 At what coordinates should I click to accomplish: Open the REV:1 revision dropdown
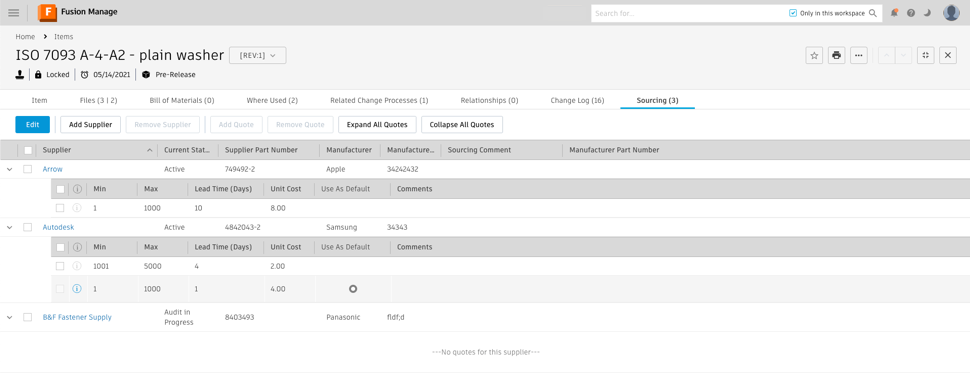[x=257, y=55]
